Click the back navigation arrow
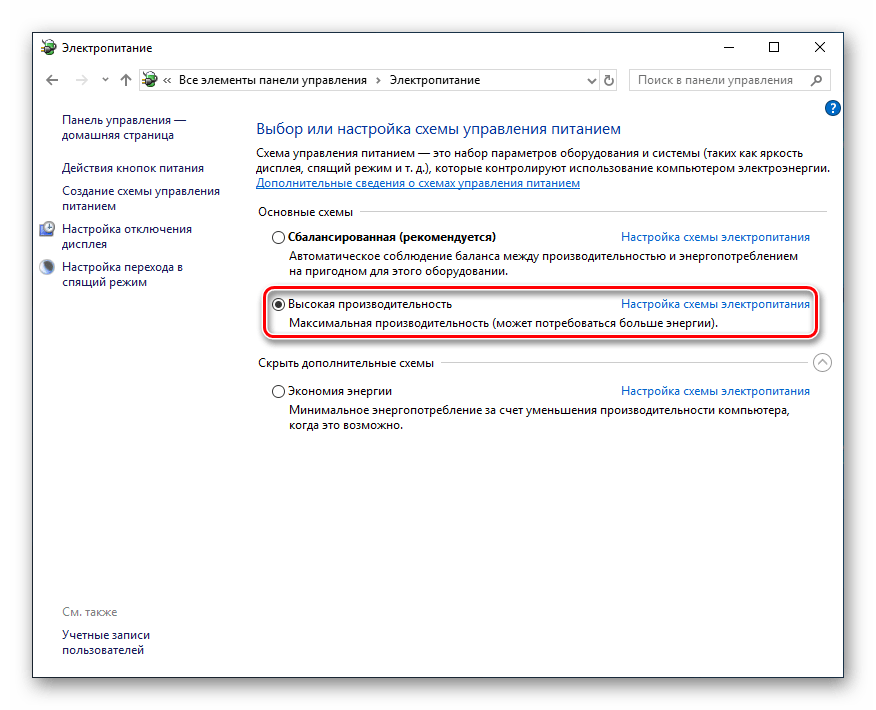876x710 pixels. click(52, 80)
